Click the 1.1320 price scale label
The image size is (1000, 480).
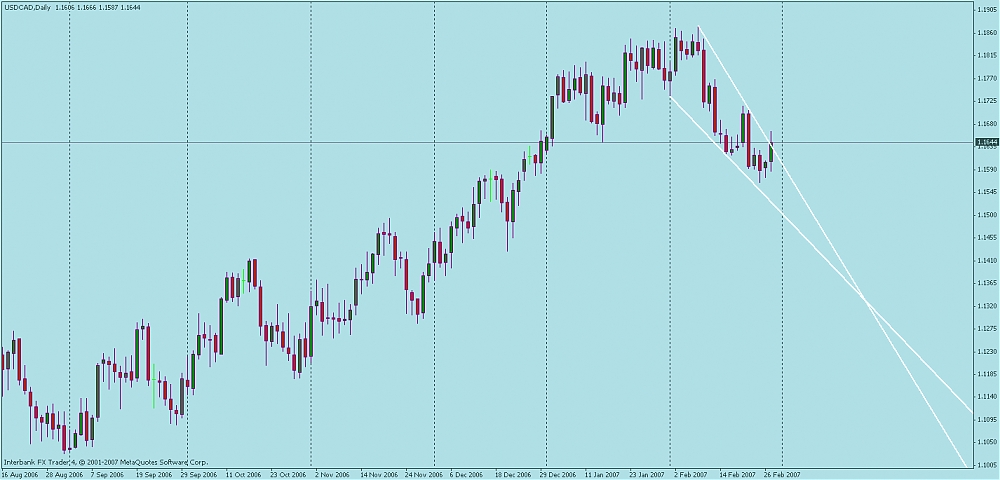[985, 306]
